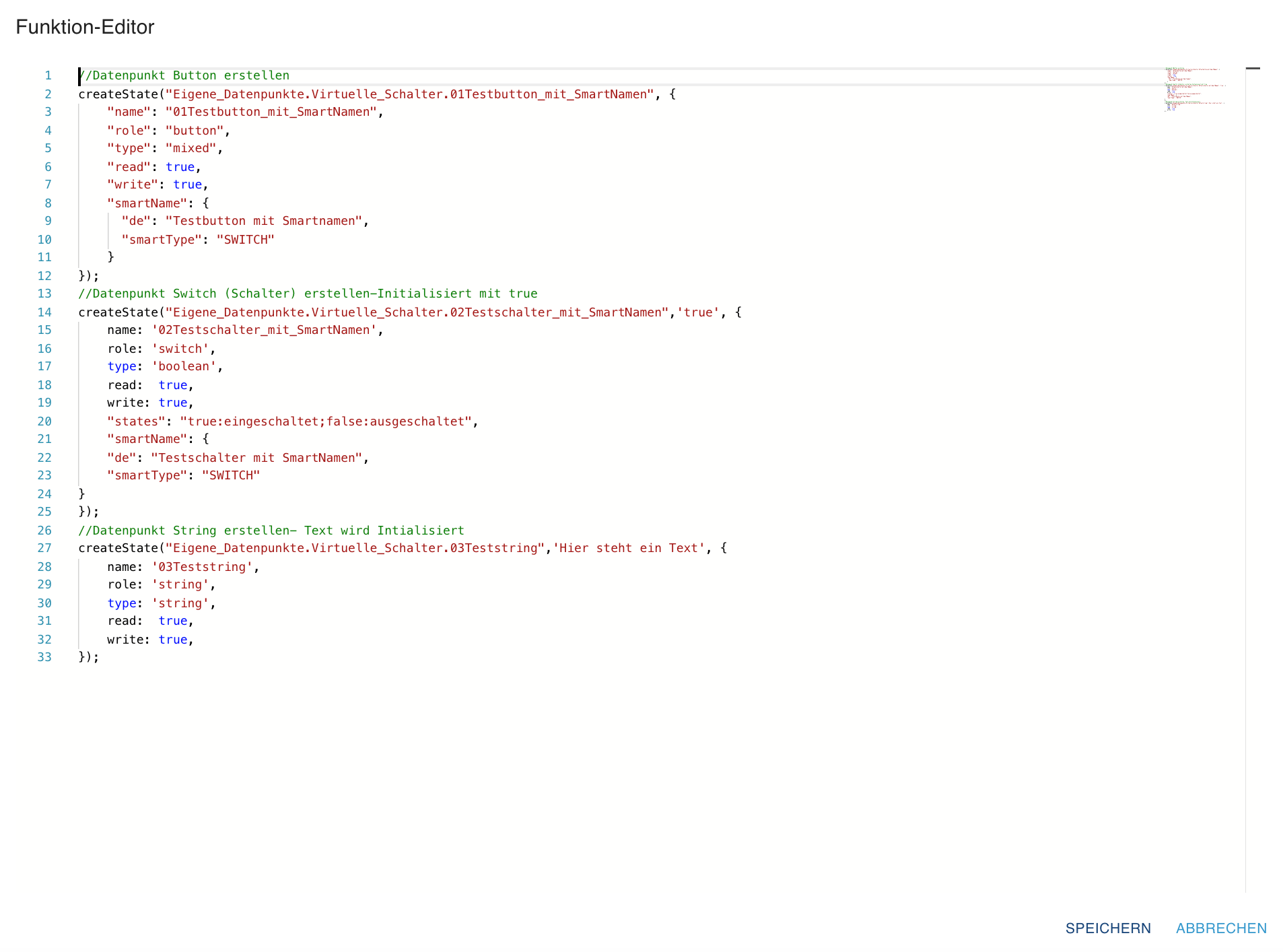The image size is (1283, 952).
Task: Click the 'Hier steht ein Text' string
Action: (629, 548)
